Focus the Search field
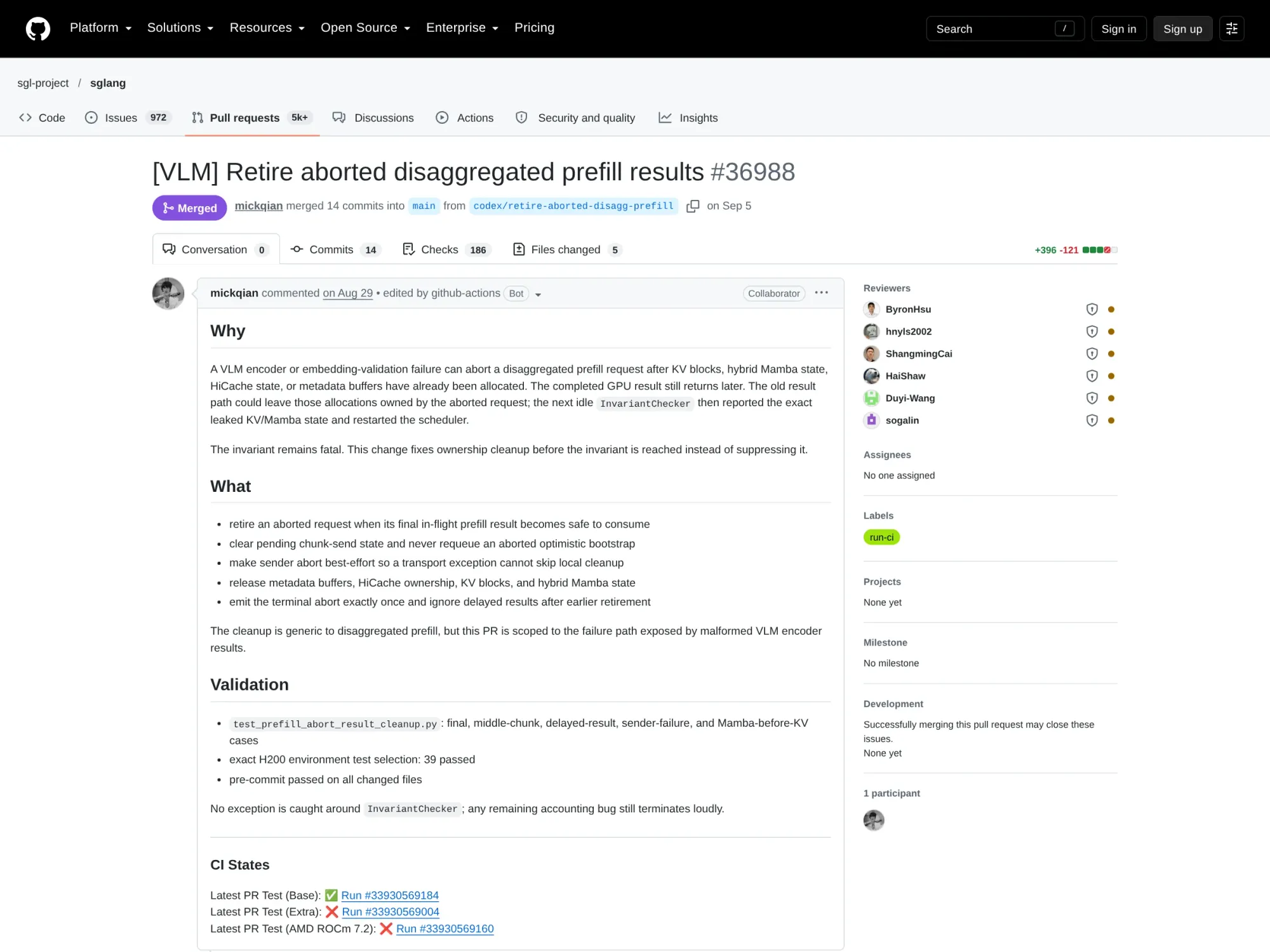Screen dimensions: 1270x952 click(1005, 29)
